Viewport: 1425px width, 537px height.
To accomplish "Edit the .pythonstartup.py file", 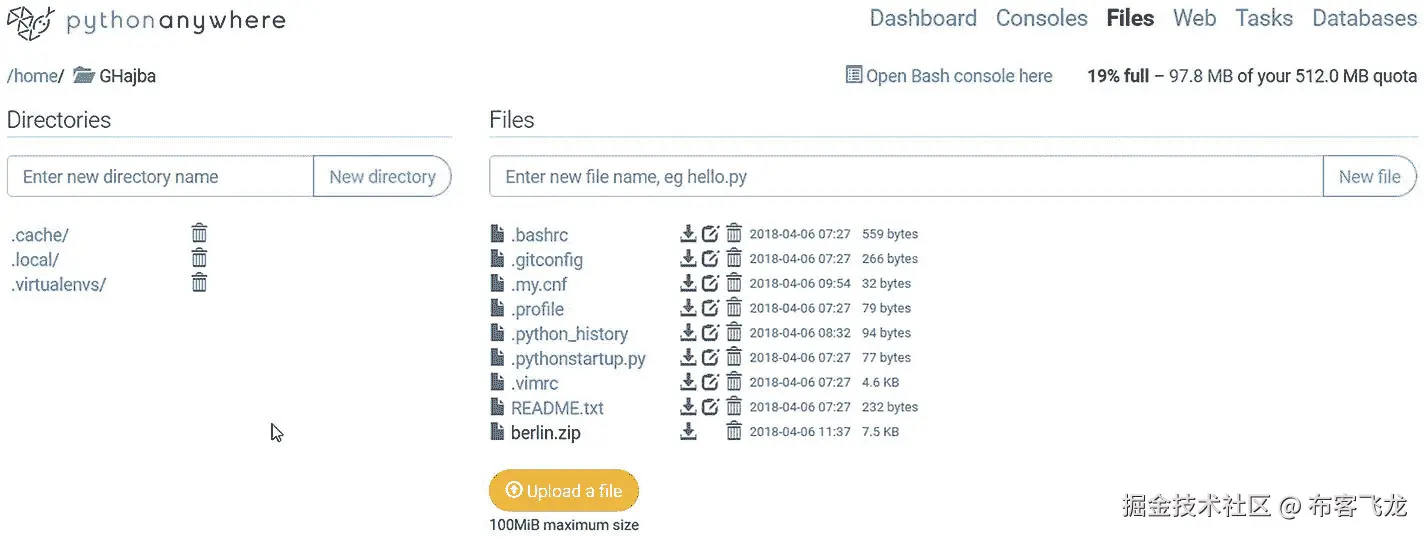I will pyautogui.click(x=710, y=357).
